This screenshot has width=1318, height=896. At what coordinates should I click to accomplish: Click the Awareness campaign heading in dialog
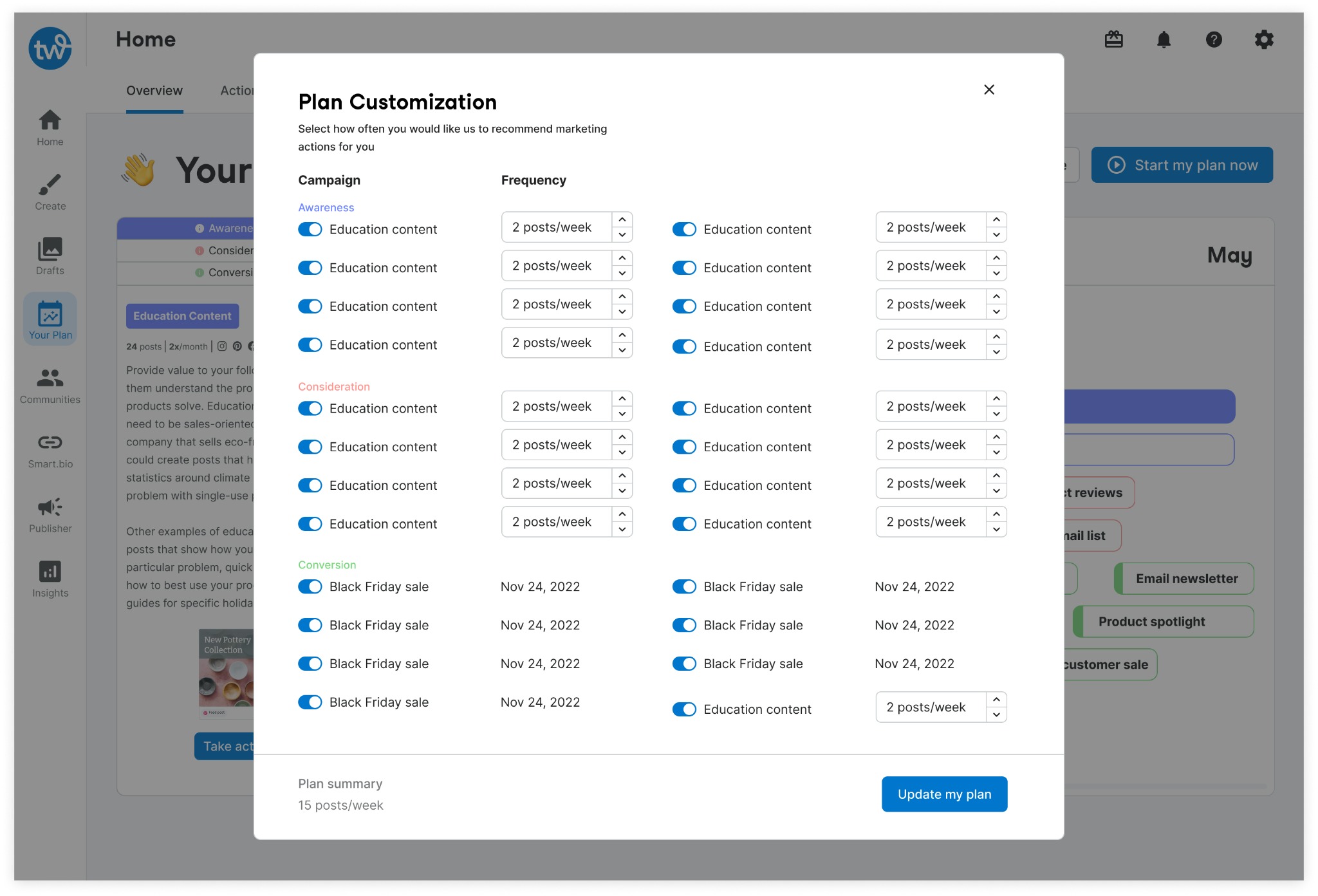pos(326,207)
